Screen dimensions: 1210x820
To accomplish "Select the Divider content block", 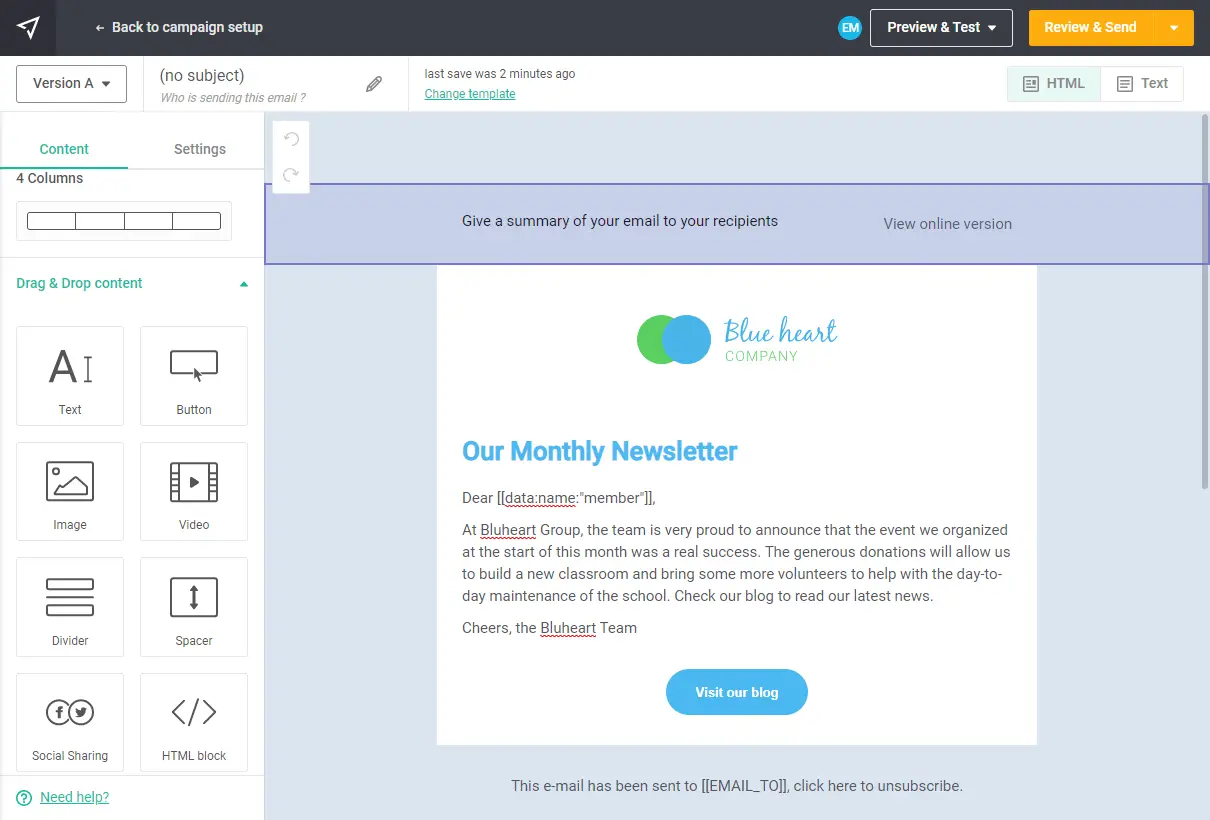I will [x=70, y=607].
